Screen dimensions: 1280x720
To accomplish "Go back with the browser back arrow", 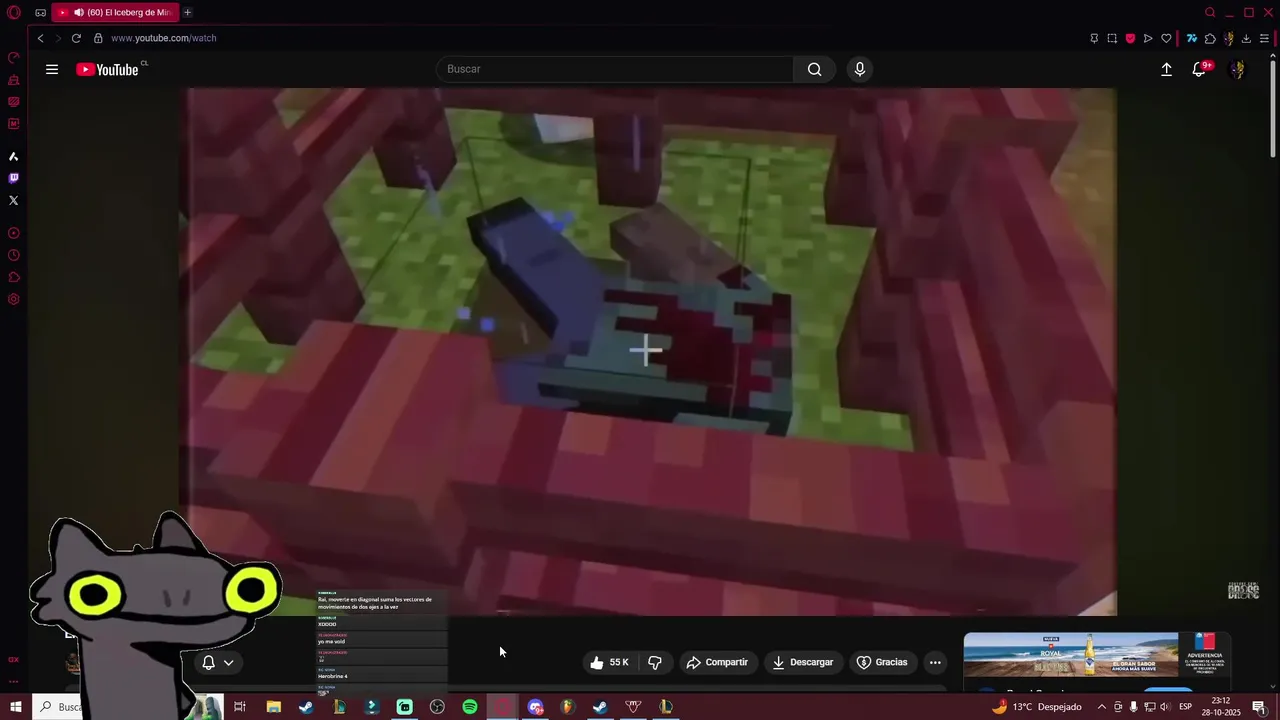I will coord(40,38).
